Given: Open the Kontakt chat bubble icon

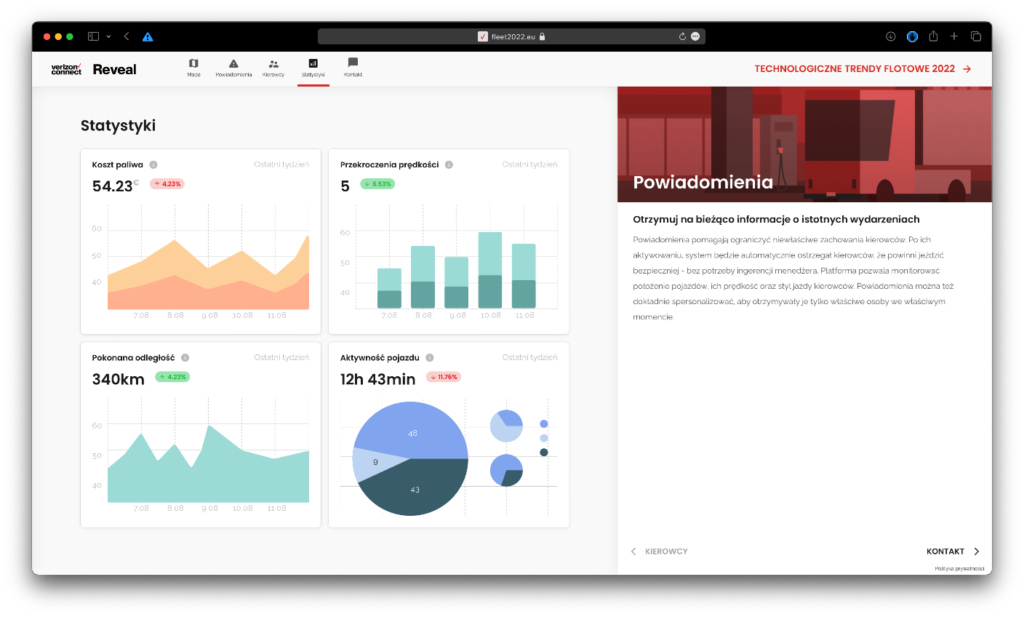Looking at the screenshot, I should pos(353,63).
